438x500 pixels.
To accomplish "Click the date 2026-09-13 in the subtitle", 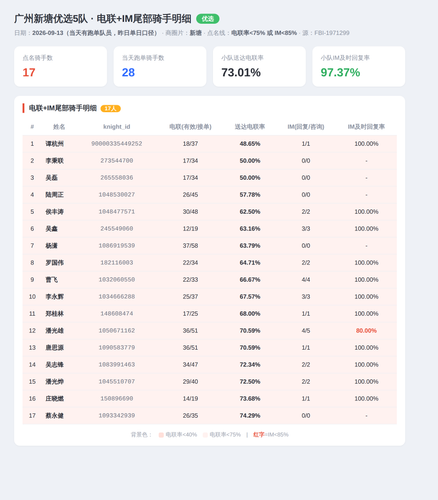I will 48,33.
